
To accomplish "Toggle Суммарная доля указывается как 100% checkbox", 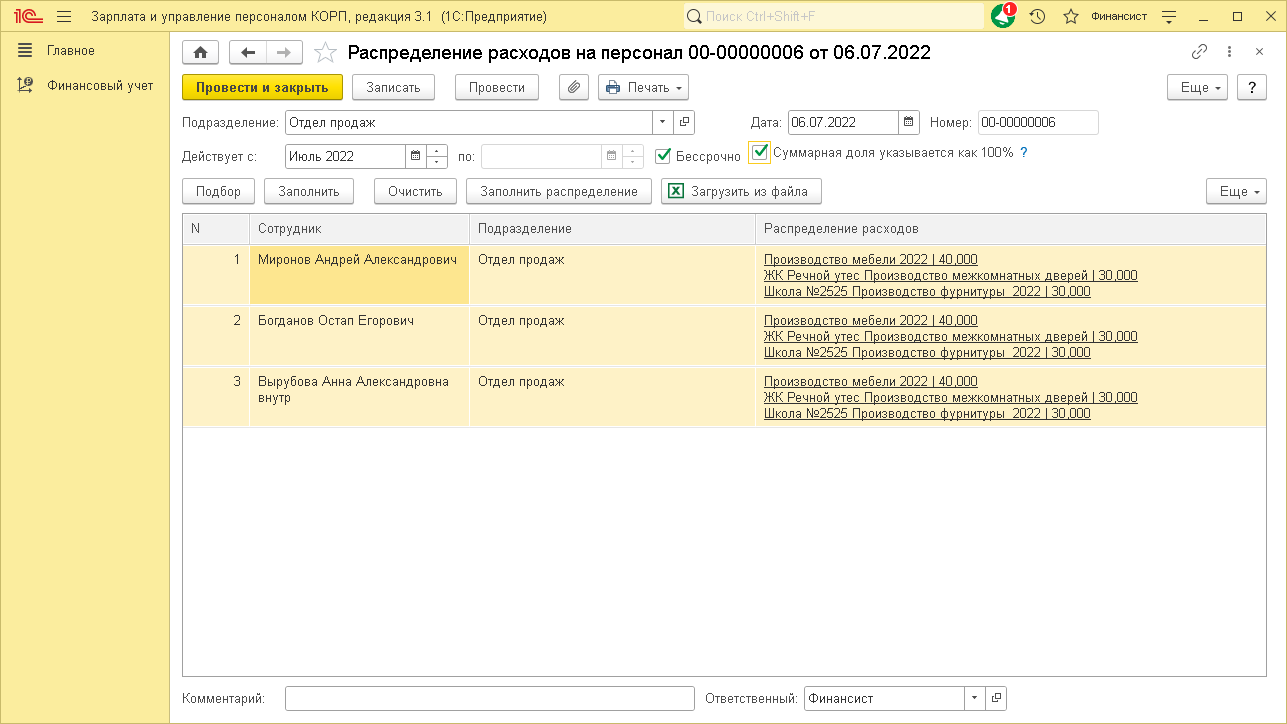I will coord(760,152).
